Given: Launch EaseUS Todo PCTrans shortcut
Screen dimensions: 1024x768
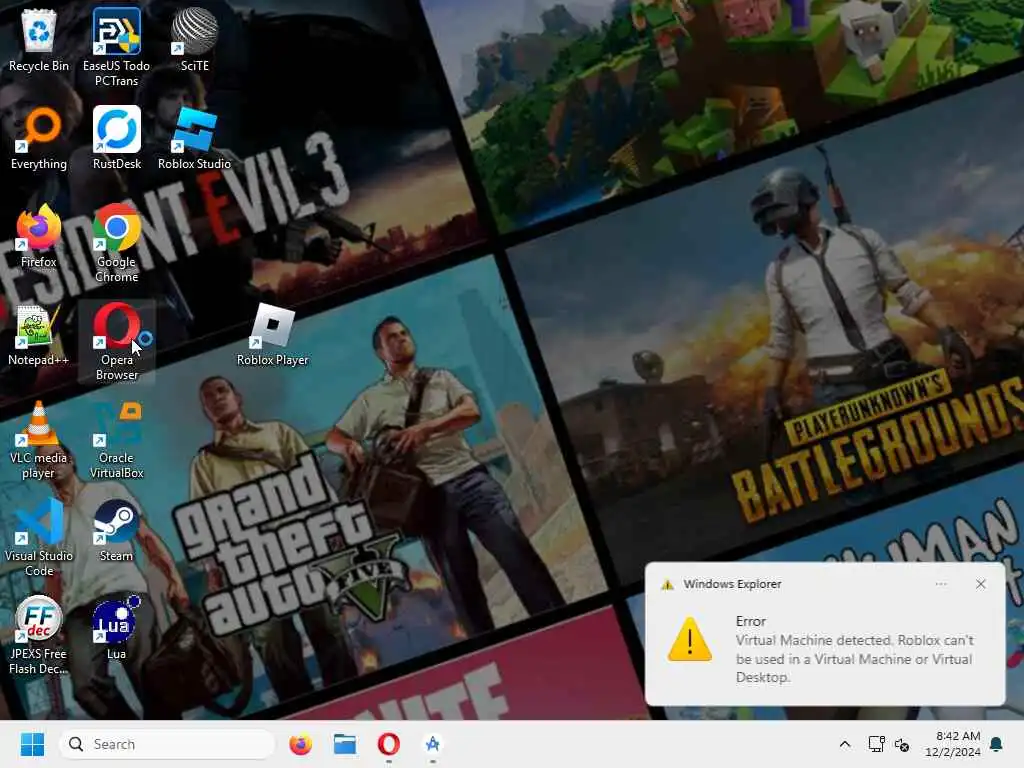Looking at the screenshot, I should pos(116,47).
